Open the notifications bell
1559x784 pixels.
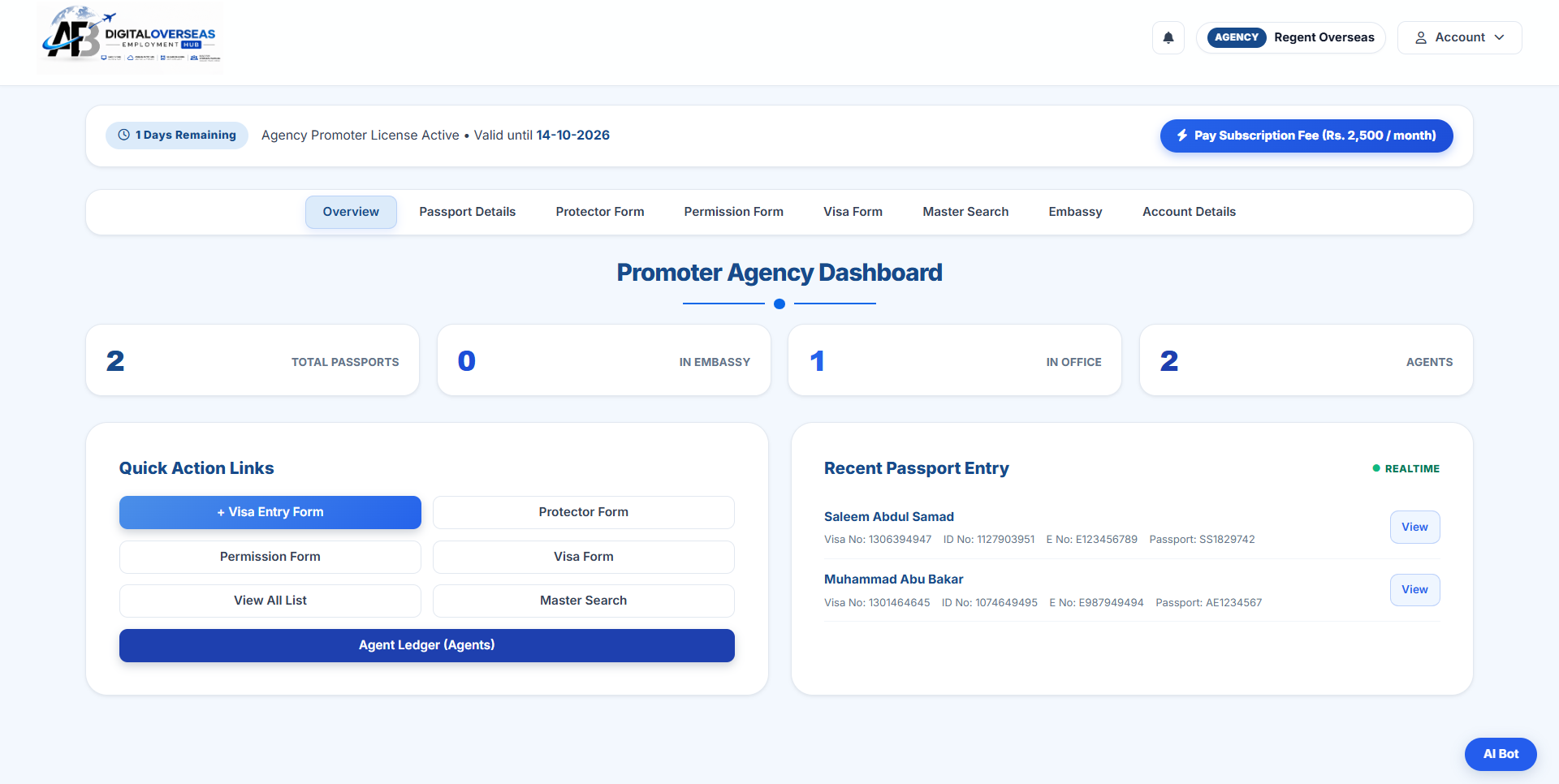pyautogui.click(x=1168, y=37)
